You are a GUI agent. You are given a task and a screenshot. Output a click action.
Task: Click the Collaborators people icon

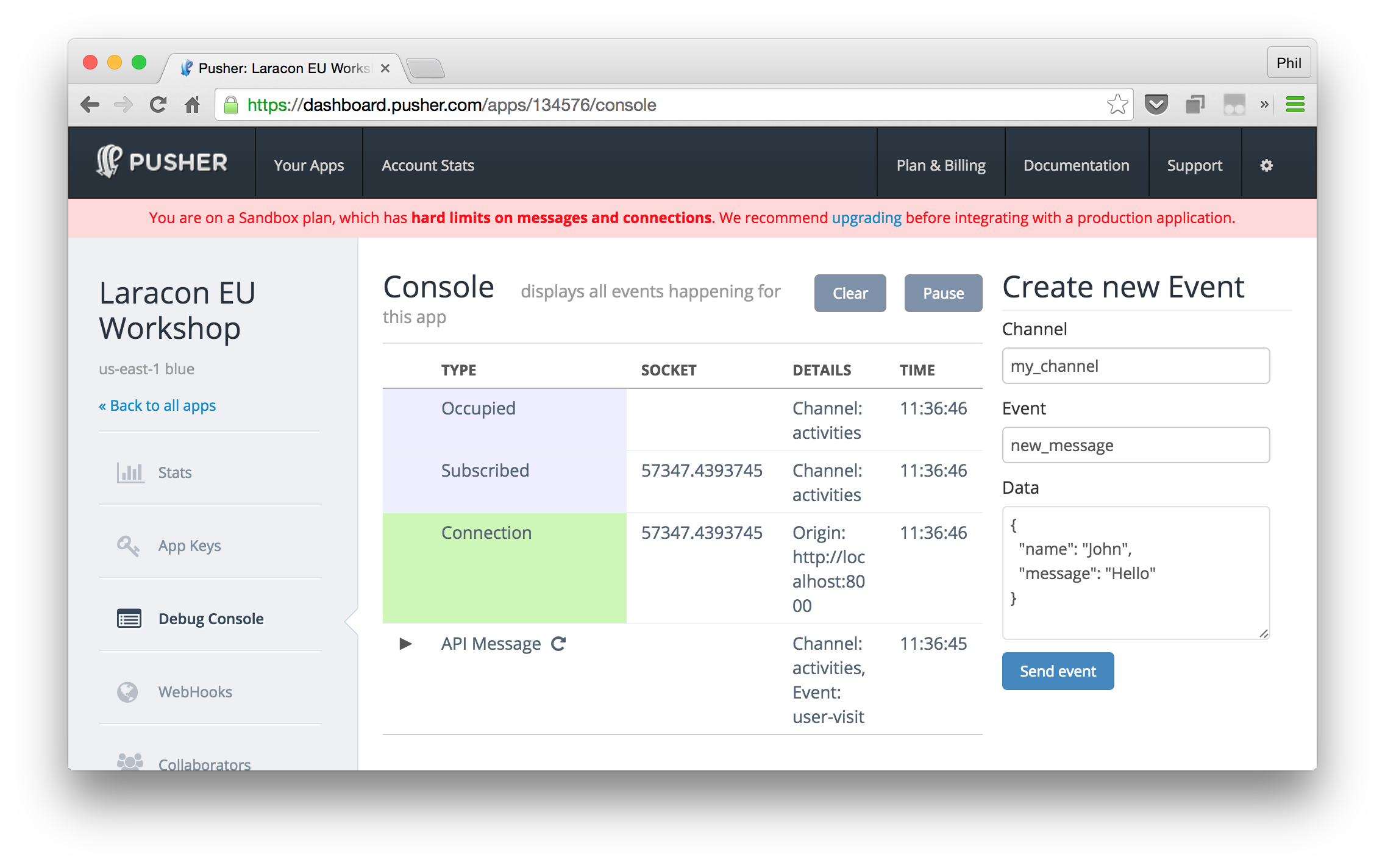[130, 761]
